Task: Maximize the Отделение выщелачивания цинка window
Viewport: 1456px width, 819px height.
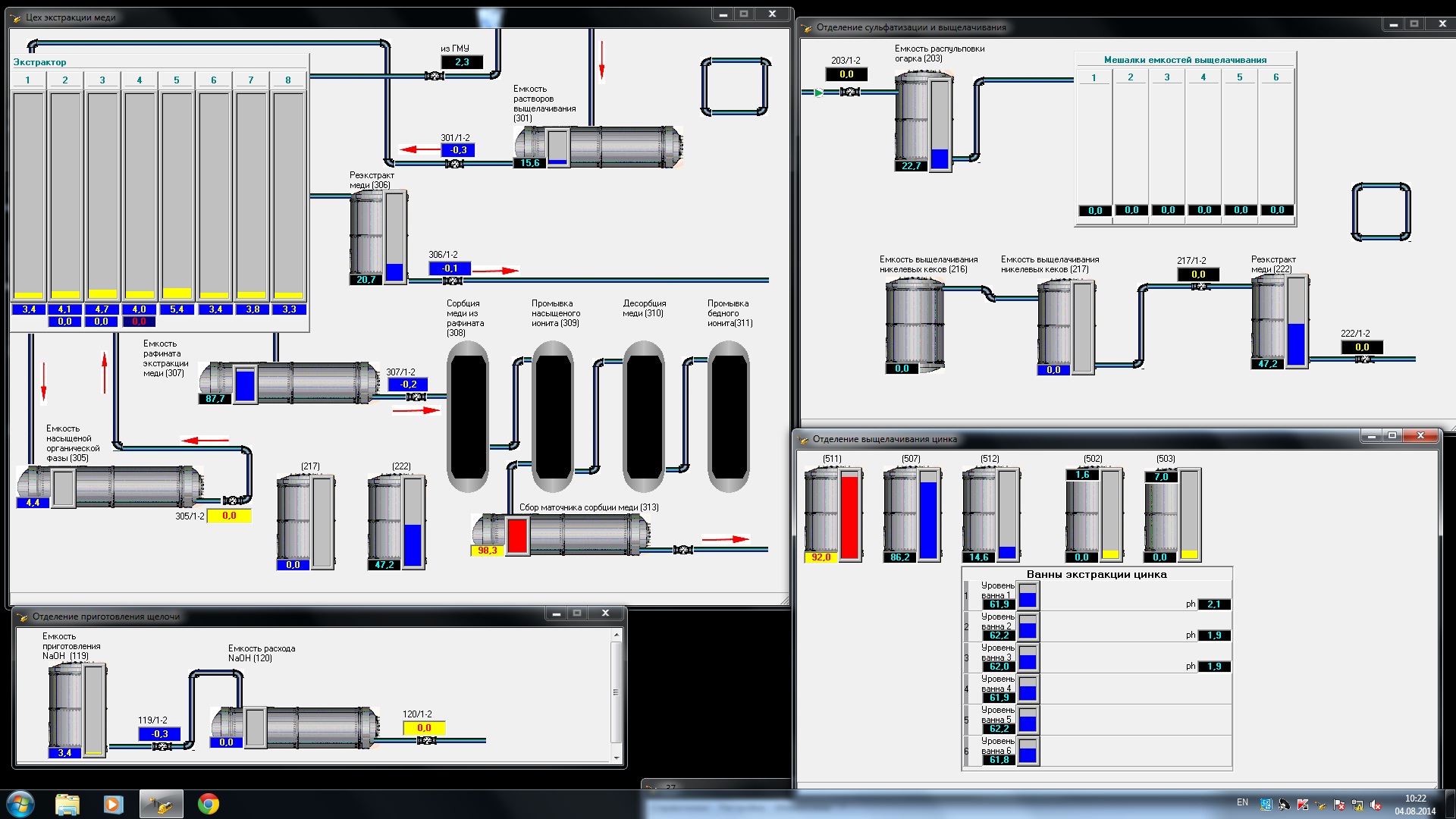Action: point(1392,436)
